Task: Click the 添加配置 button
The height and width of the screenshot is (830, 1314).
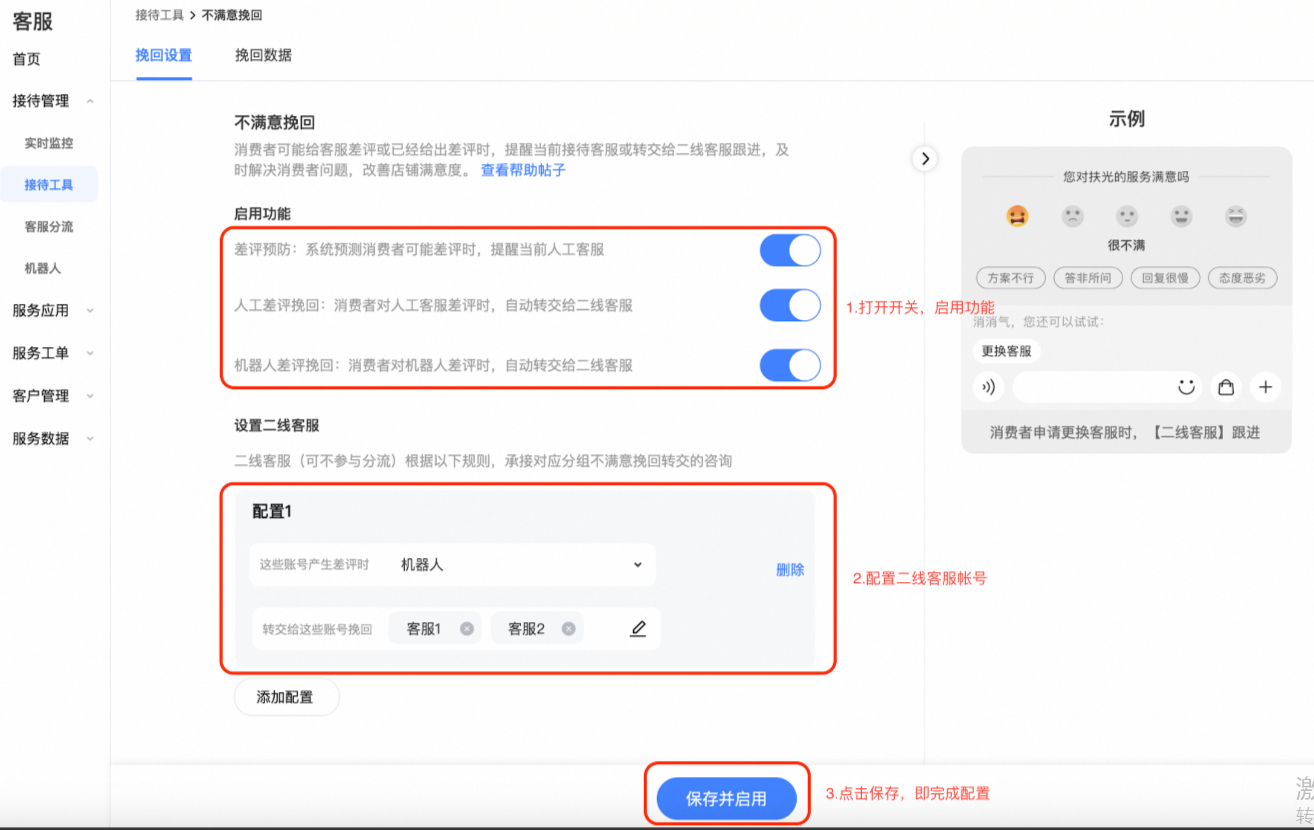Action: click(x=286, y=697)
